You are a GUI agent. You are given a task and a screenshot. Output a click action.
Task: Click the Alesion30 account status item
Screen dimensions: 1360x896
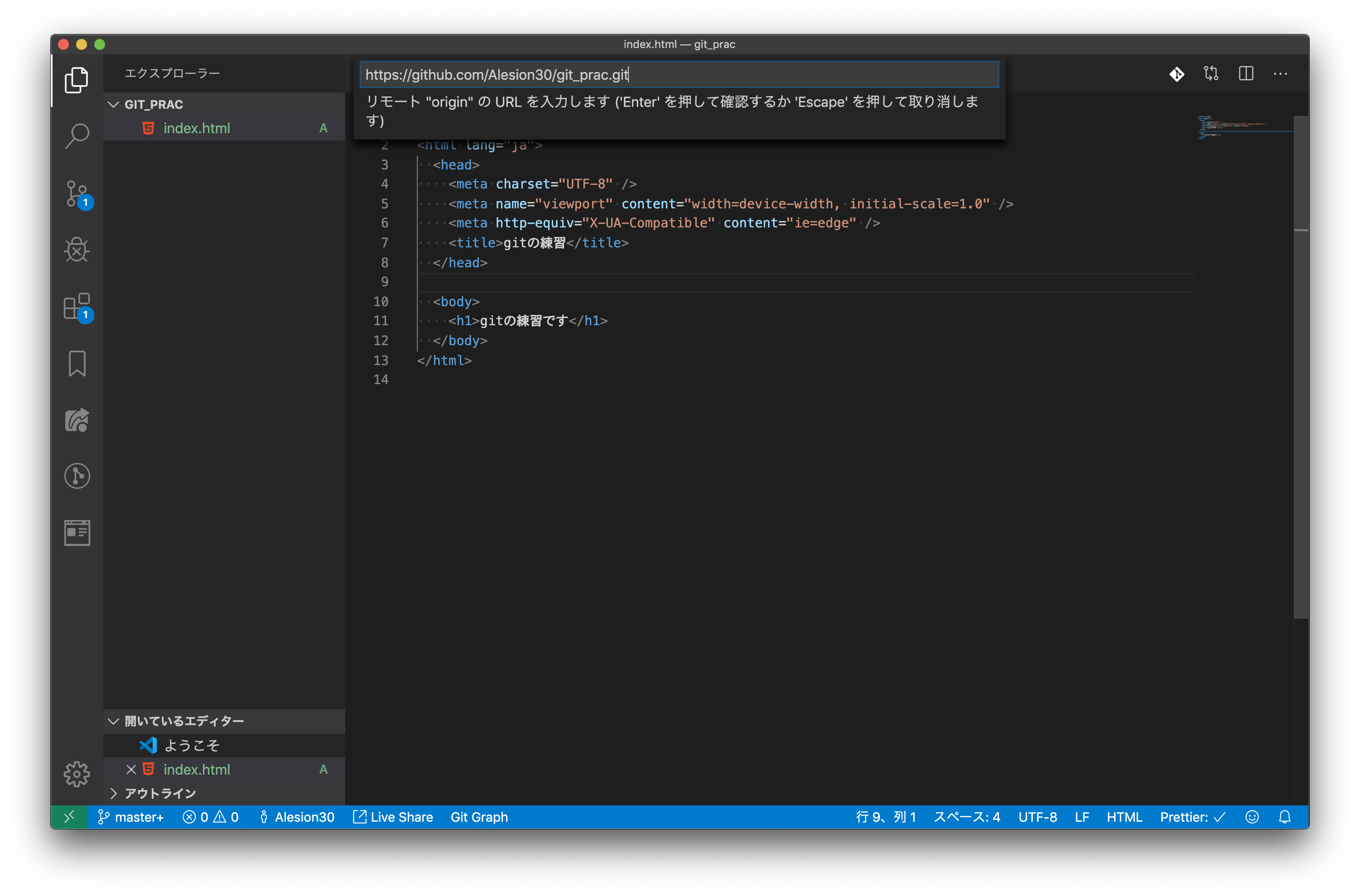tap(297, 817)
